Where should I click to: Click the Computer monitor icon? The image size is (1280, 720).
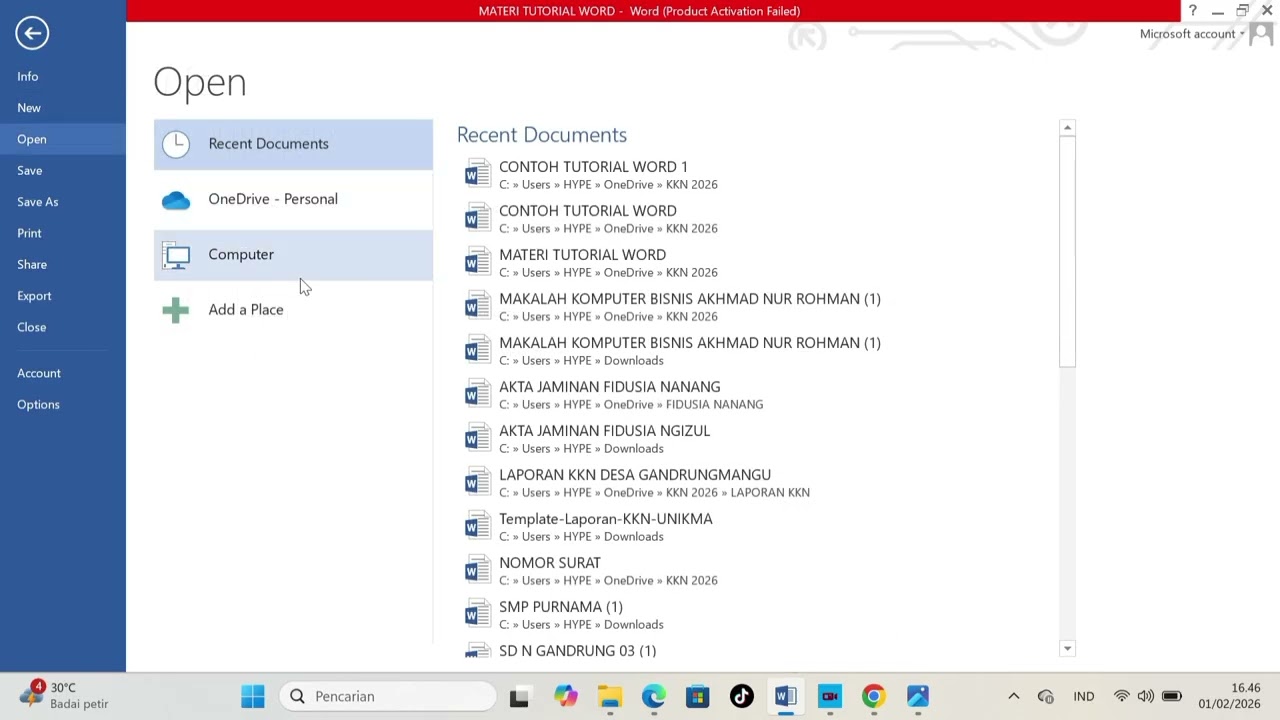point(176,256)
